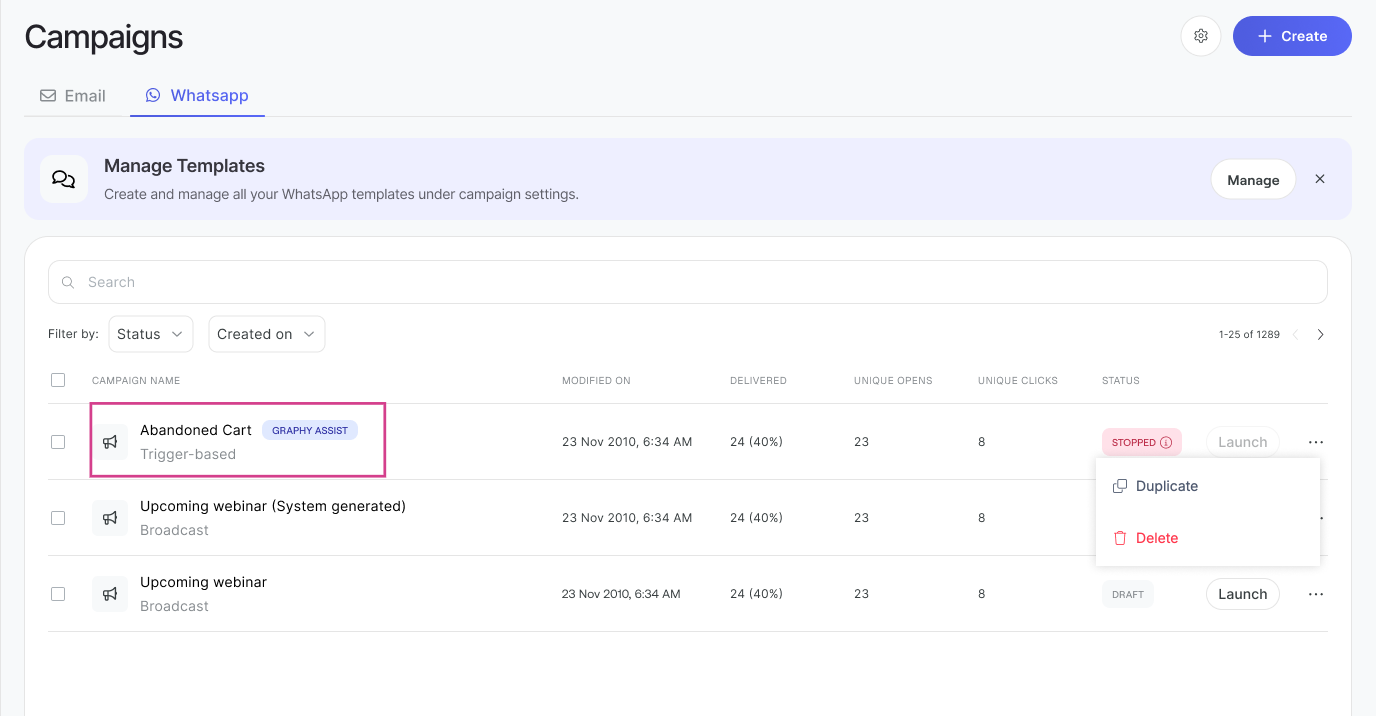1376x716 pixels.
Task: Click the megaphone icon for Abandoned Cart
Action: tap(110, 442)
